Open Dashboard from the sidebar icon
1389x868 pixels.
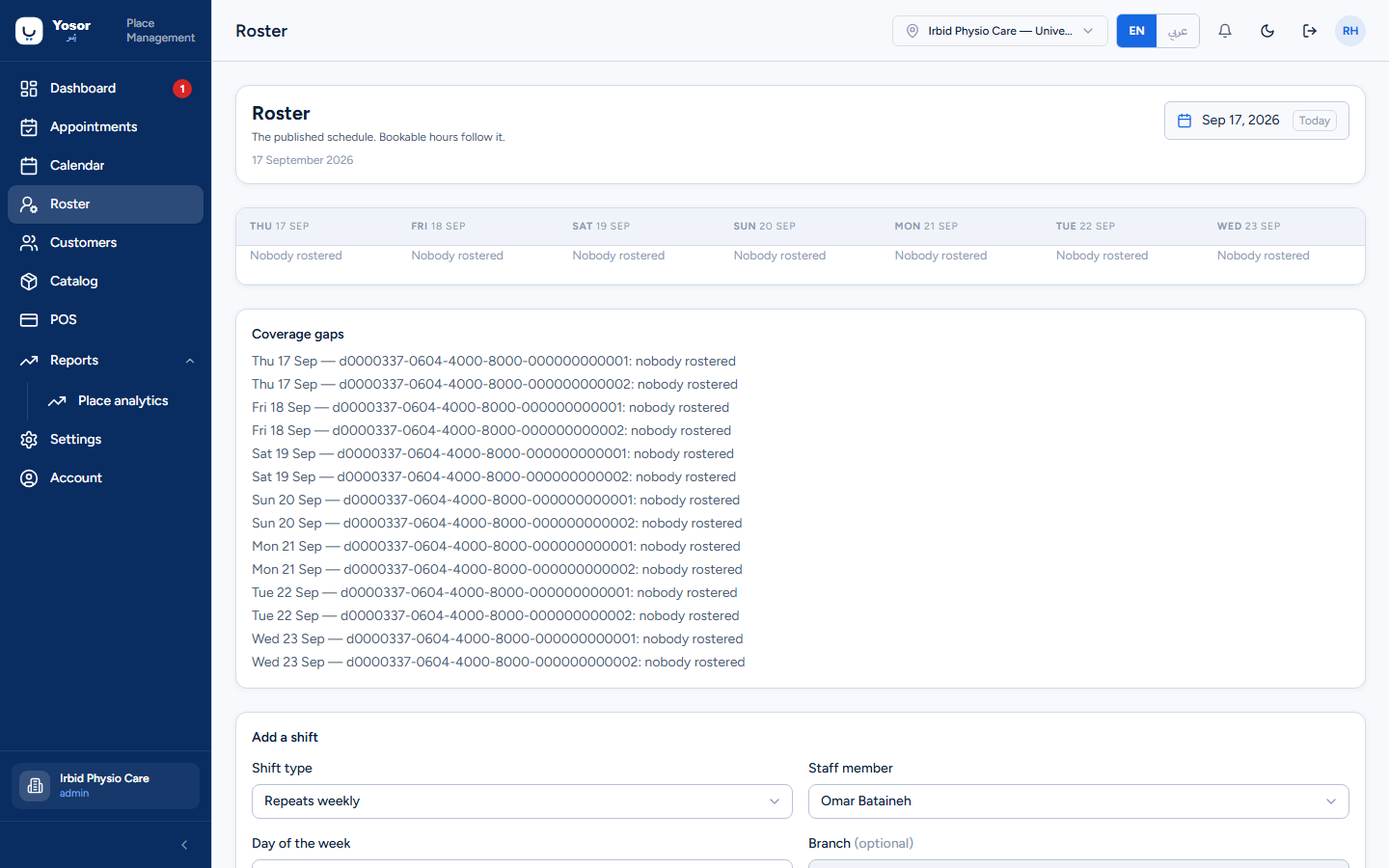pyautogui.click(x=29, y=89)
